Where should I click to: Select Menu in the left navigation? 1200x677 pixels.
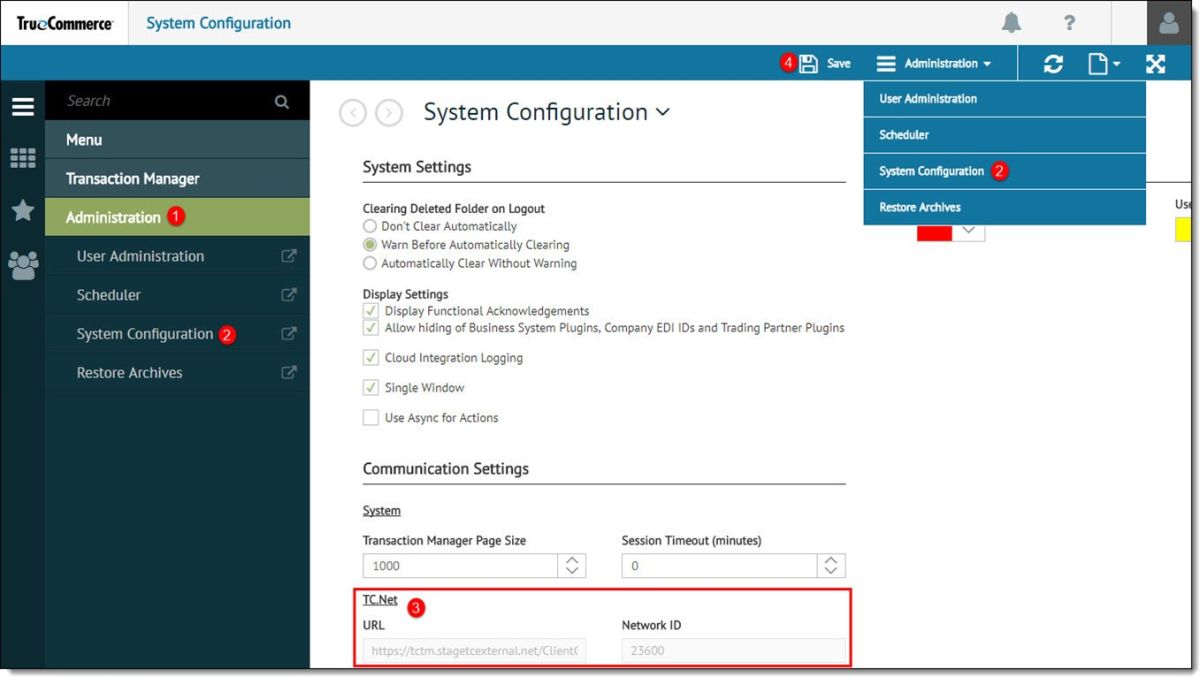point(177,140)
